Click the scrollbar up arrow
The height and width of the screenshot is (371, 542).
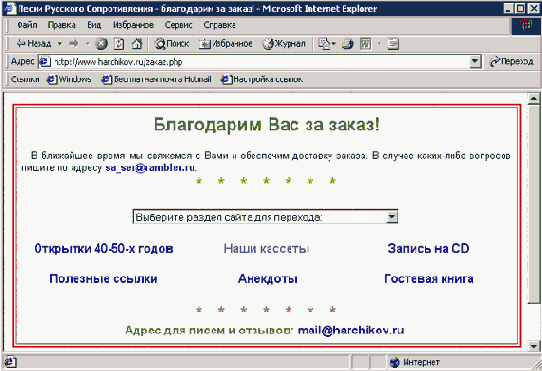coord(534,99)
